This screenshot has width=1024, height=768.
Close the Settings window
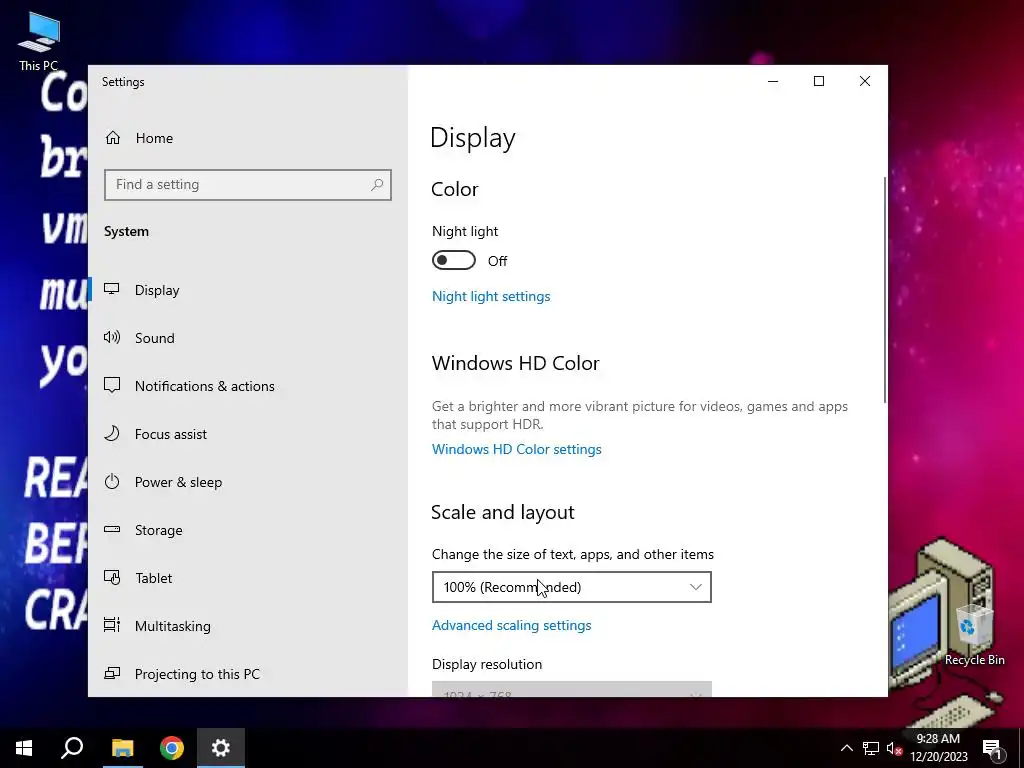[865, 81]
